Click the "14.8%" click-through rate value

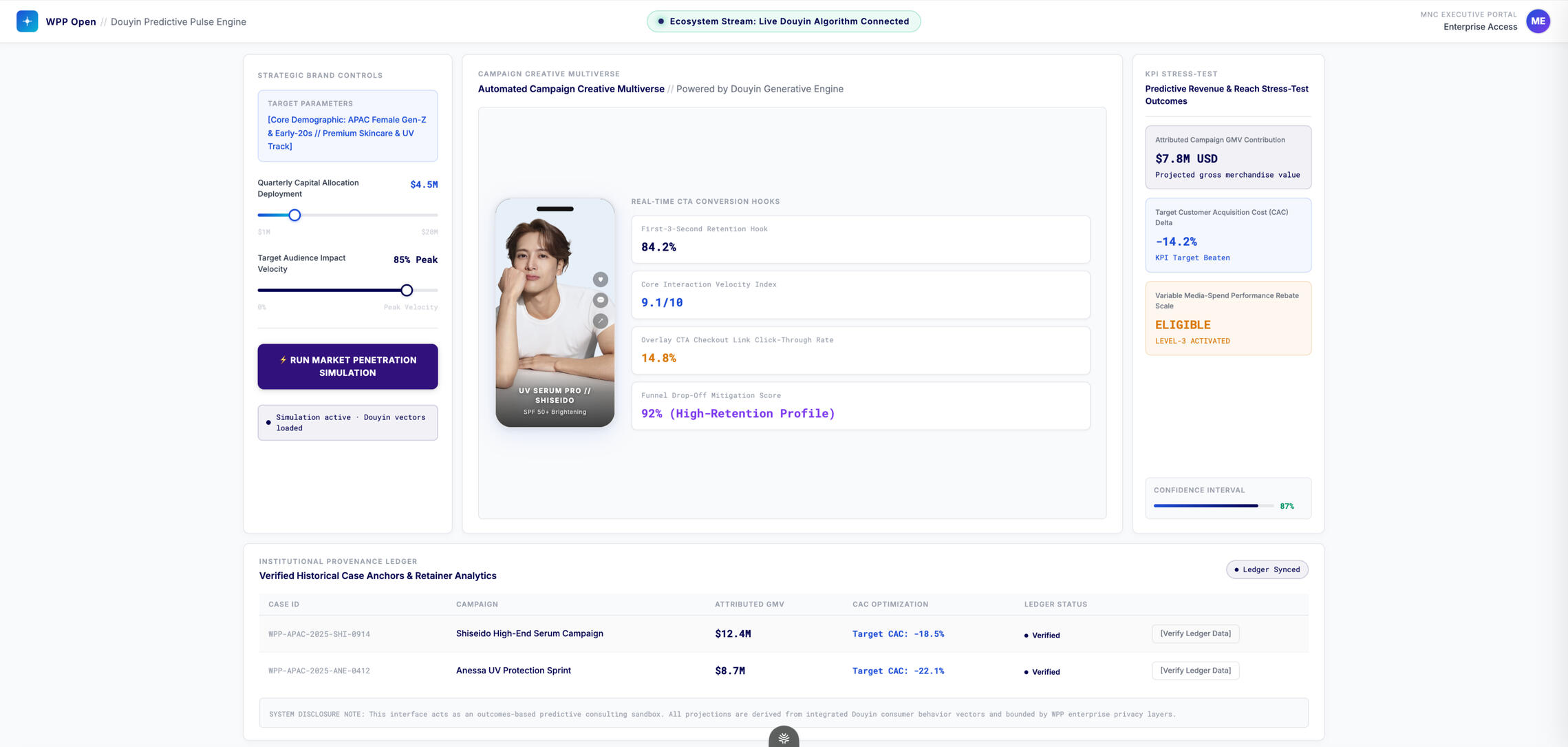(658, 358)
